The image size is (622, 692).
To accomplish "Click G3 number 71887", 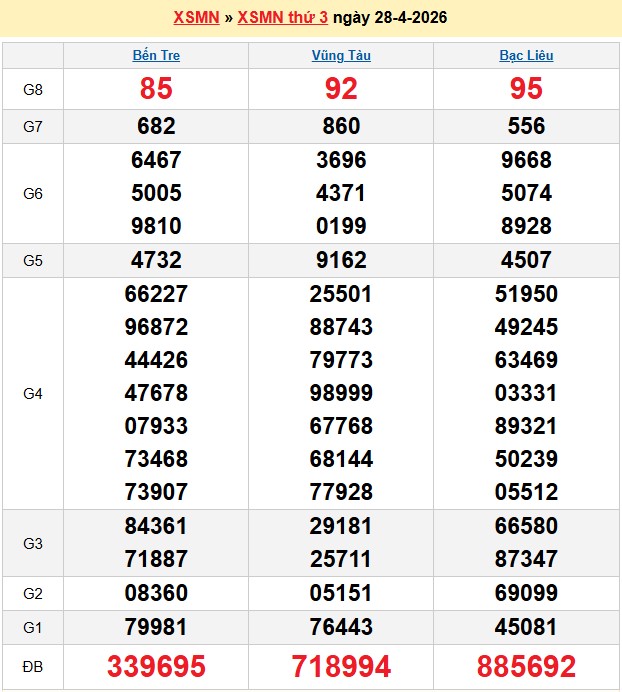I will coord(156,559).
